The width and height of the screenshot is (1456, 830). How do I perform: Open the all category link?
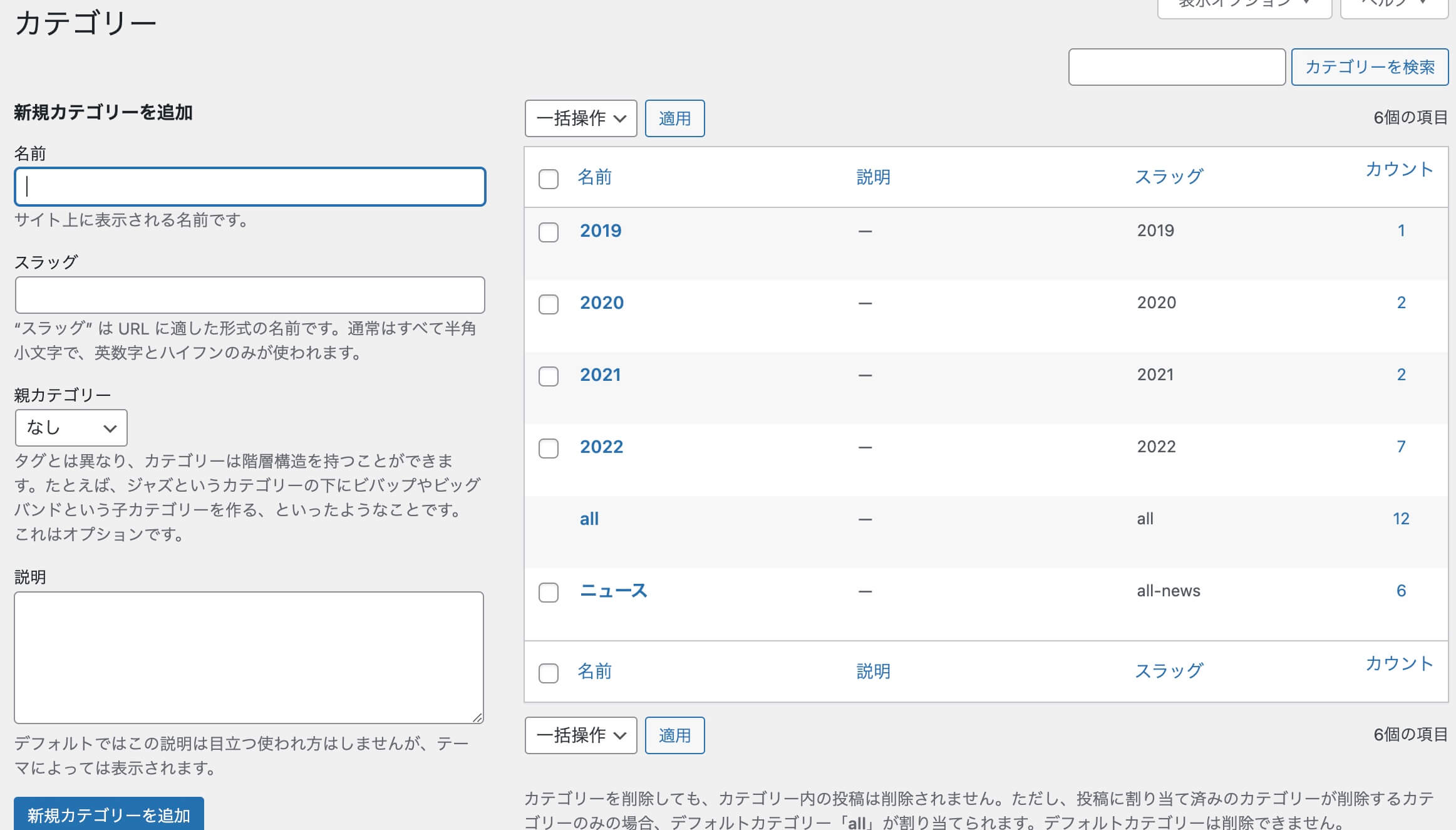(x=589, y=519)
